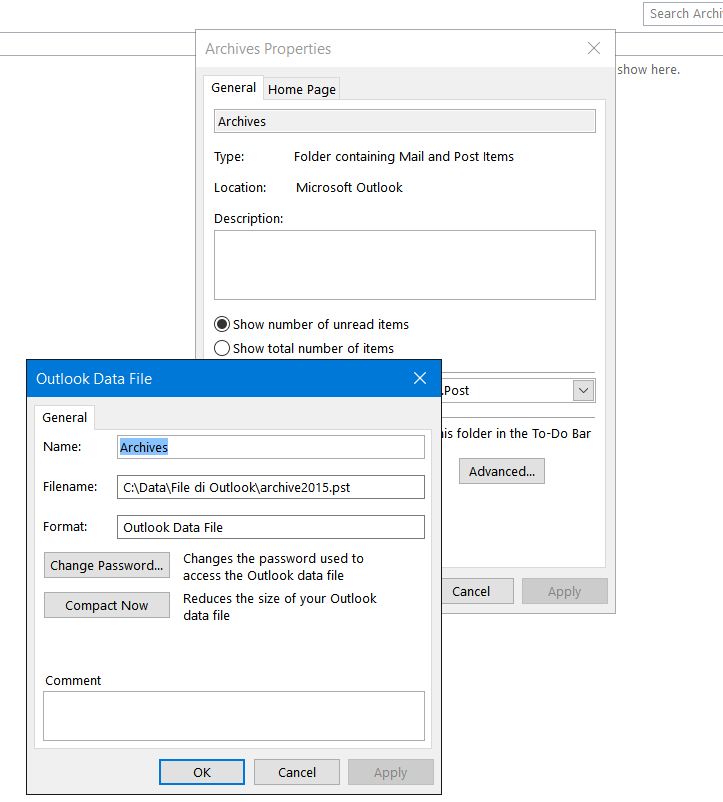Close the Archives Properties window

(x=594, y=48)
